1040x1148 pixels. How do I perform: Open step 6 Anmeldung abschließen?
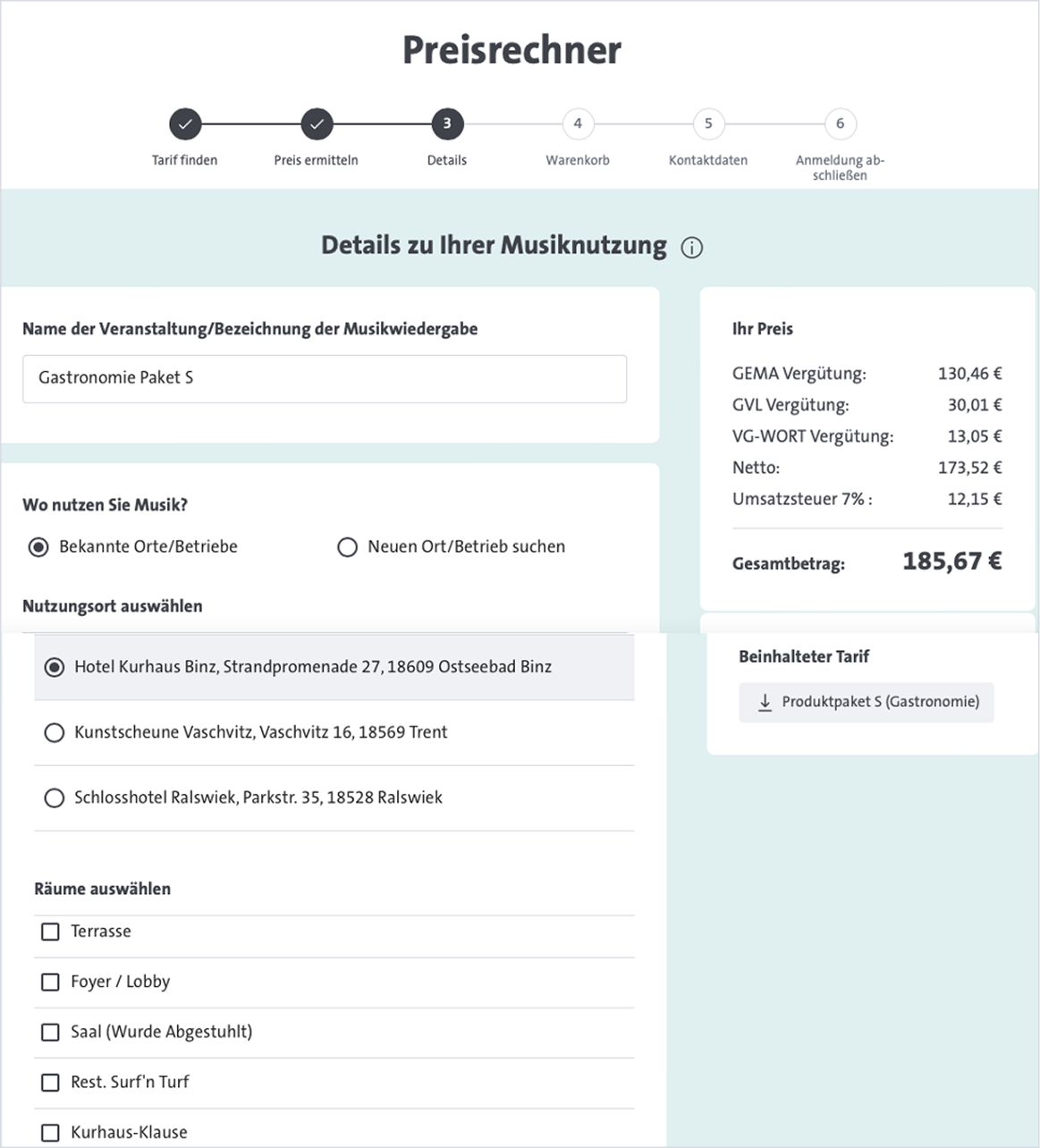tap(838, 124)
